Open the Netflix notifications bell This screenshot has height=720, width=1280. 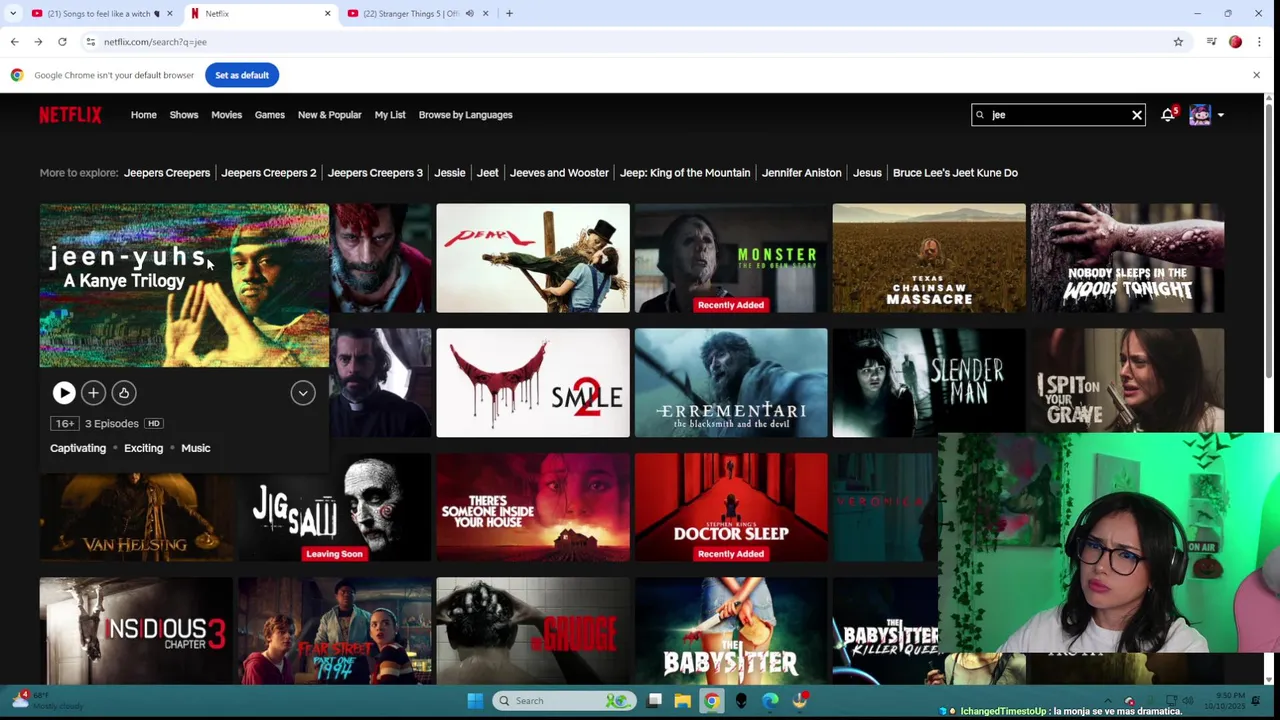[x=1167, y=115]
